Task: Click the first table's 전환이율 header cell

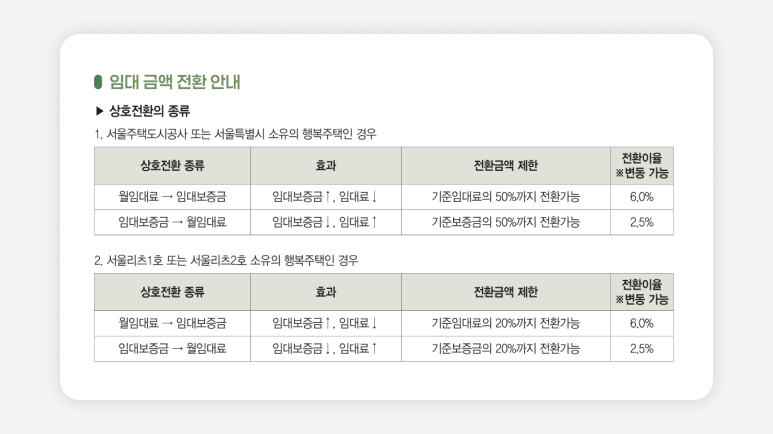Action: coord(642,166)
